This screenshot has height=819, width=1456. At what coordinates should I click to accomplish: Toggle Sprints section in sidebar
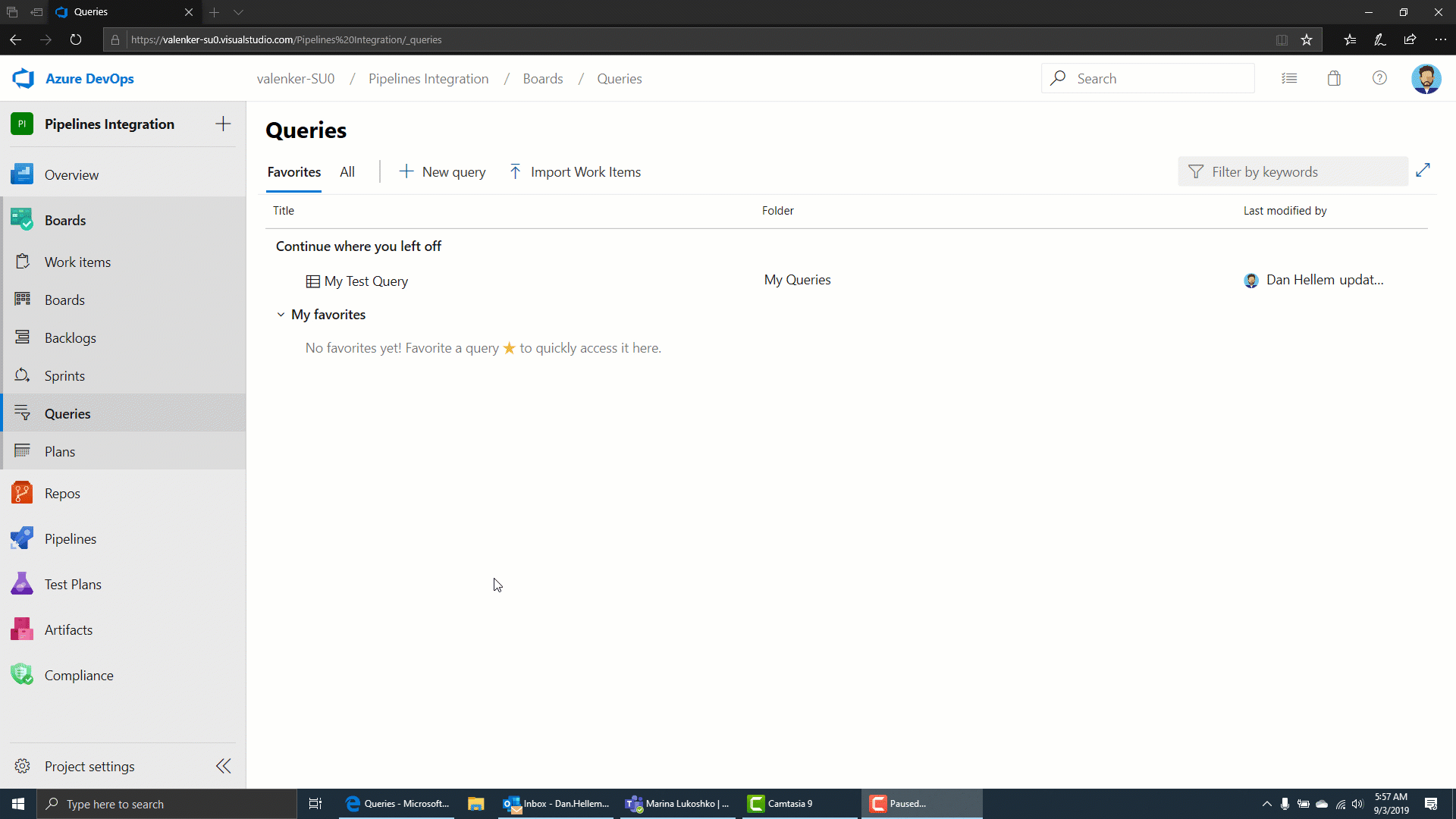point(64,375)
